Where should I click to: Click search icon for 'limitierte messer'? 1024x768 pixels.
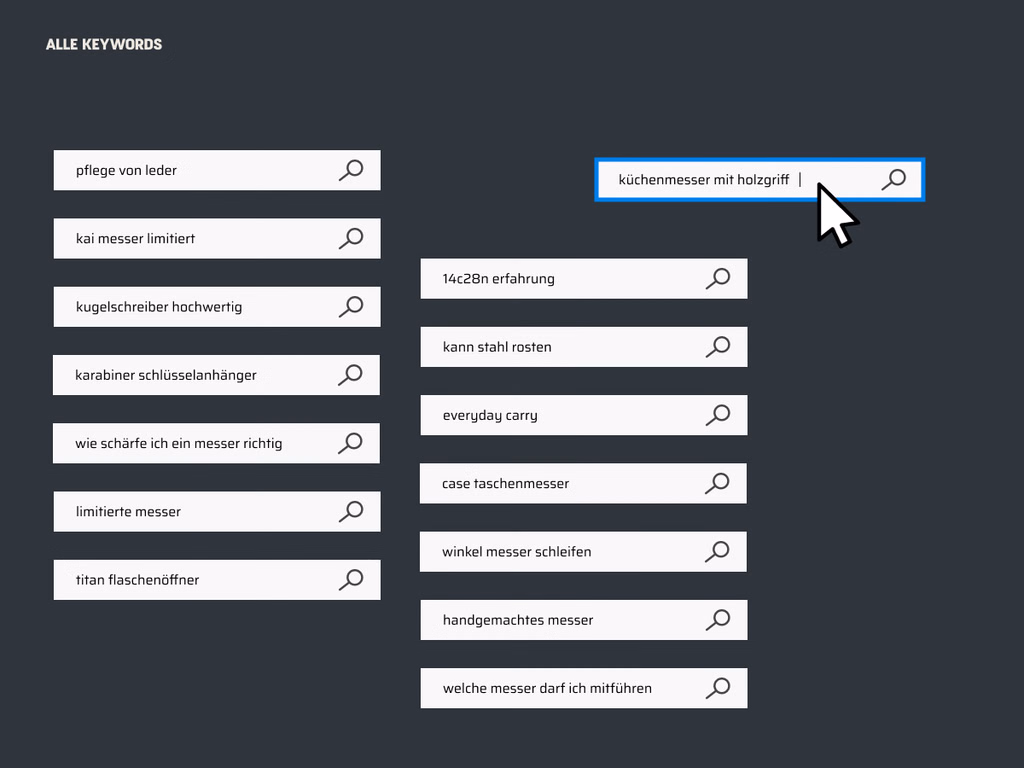[351, 511]
